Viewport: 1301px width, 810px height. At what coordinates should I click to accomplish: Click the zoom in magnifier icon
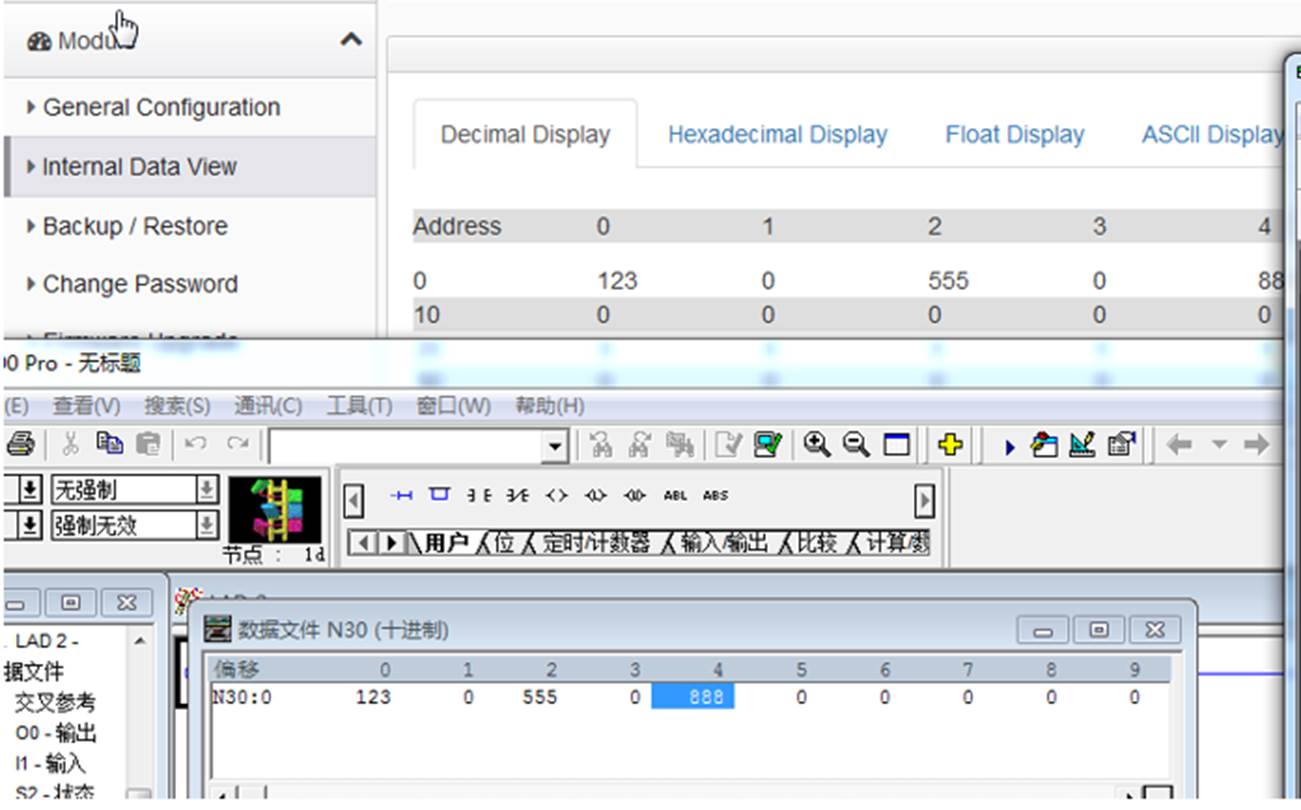pyautogui.click(x=817, y=444)
